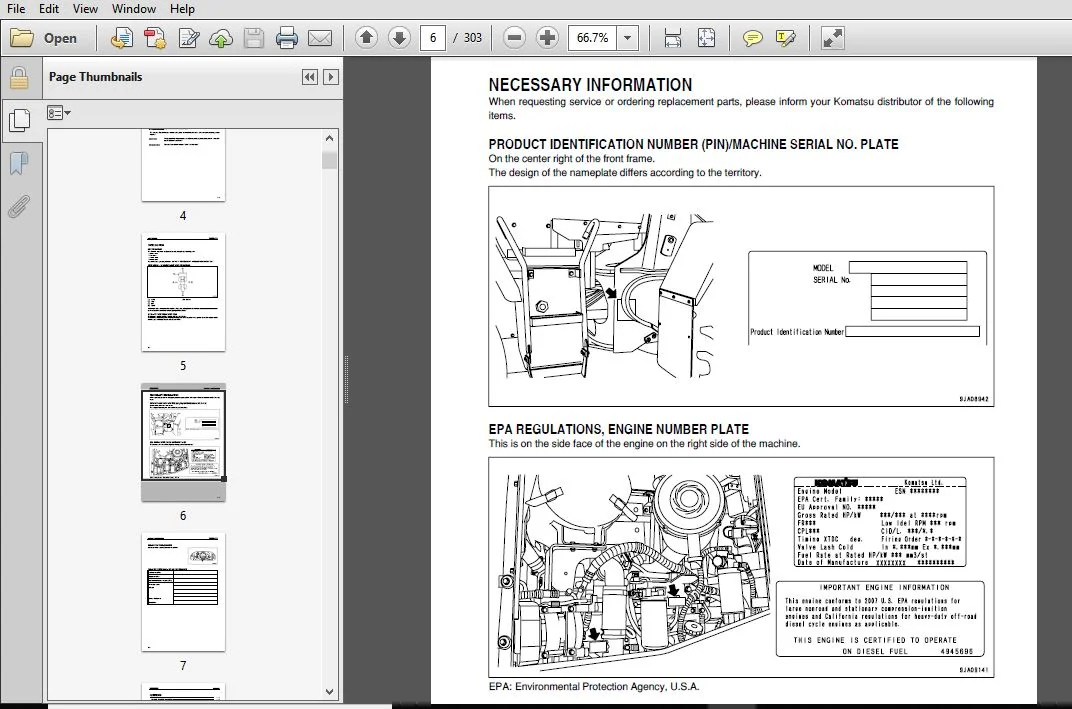The height and width of the screenshot is (709, 1072).
Task: Toggle the Page Thumbnails panel icon
Action: [19, 121]
